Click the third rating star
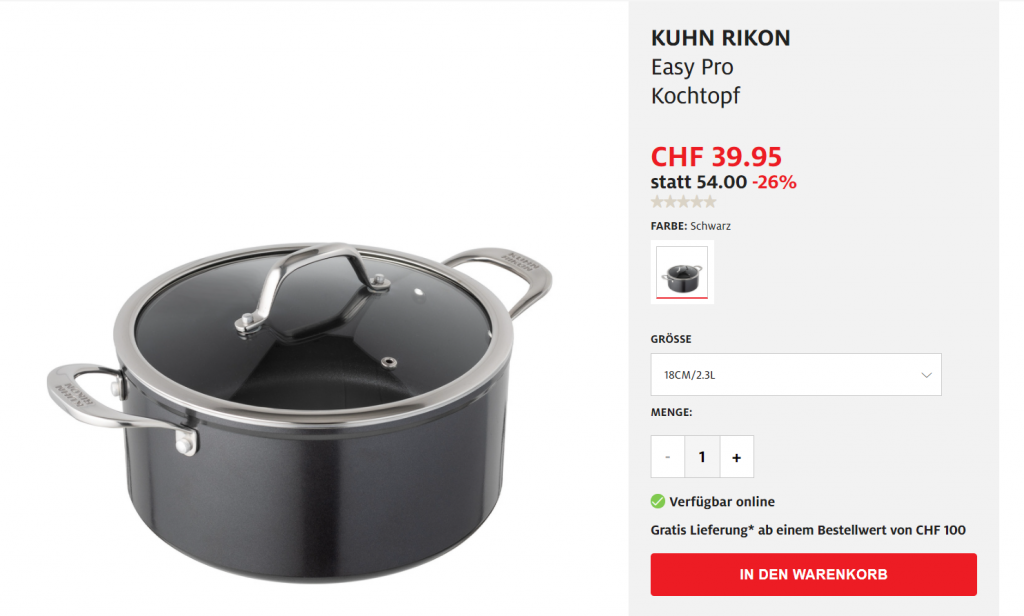 (x=684, y=202)
